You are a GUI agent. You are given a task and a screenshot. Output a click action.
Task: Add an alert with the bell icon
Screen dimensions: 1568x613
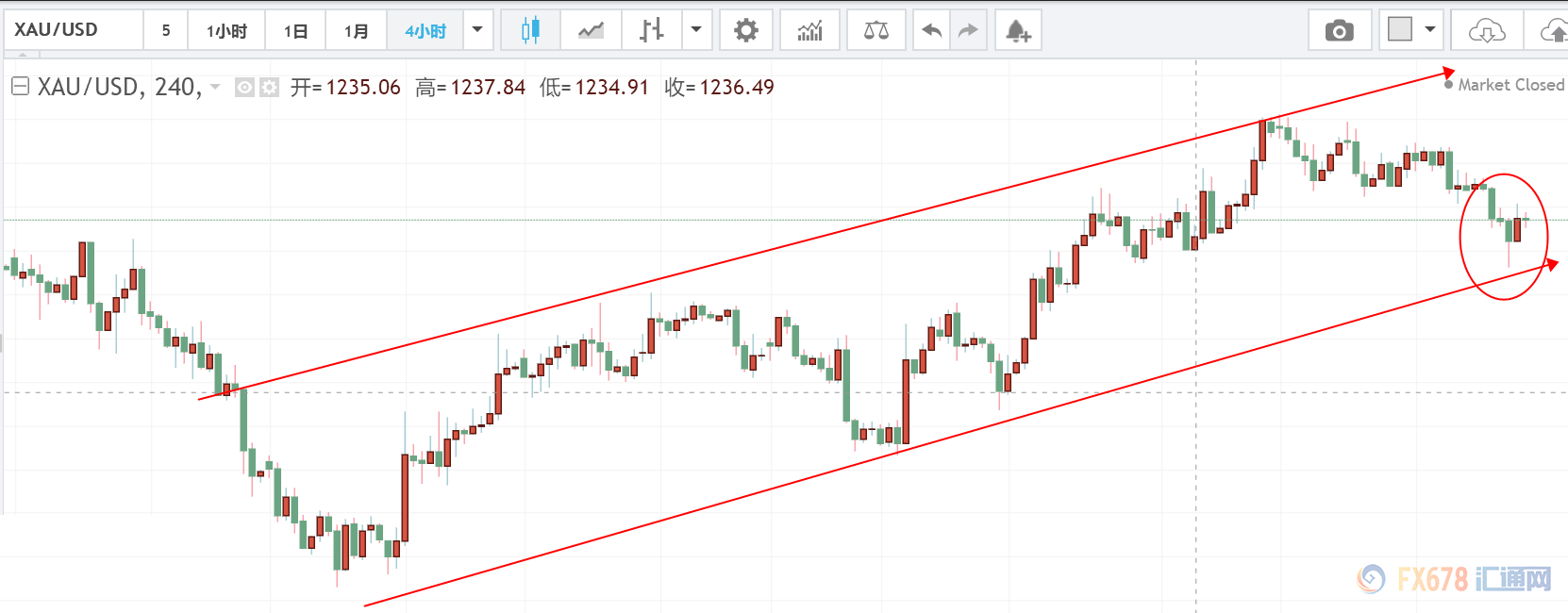click(x=1017, y=30)
